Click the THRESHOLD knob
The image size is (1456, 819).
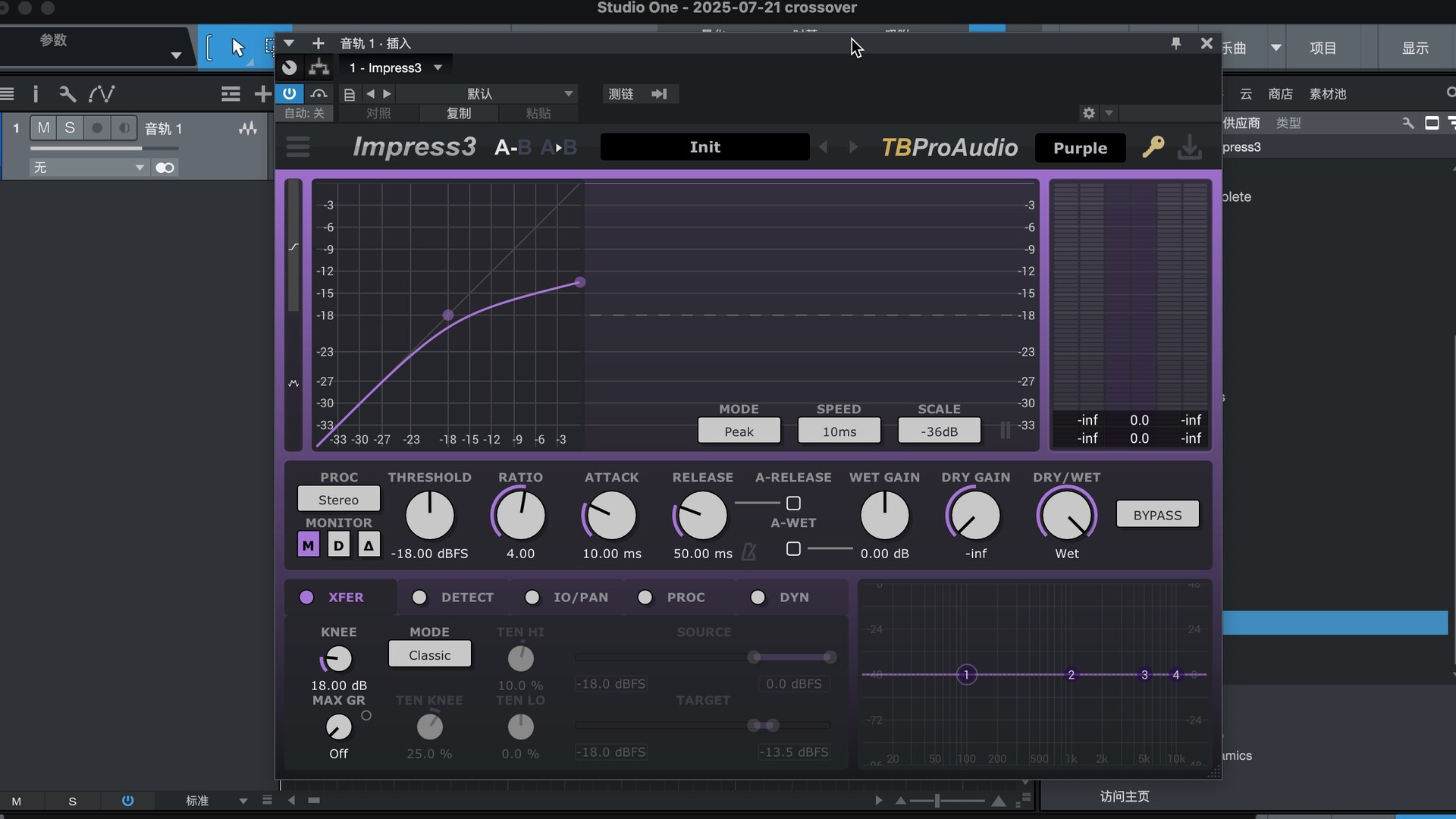[429, 516]
